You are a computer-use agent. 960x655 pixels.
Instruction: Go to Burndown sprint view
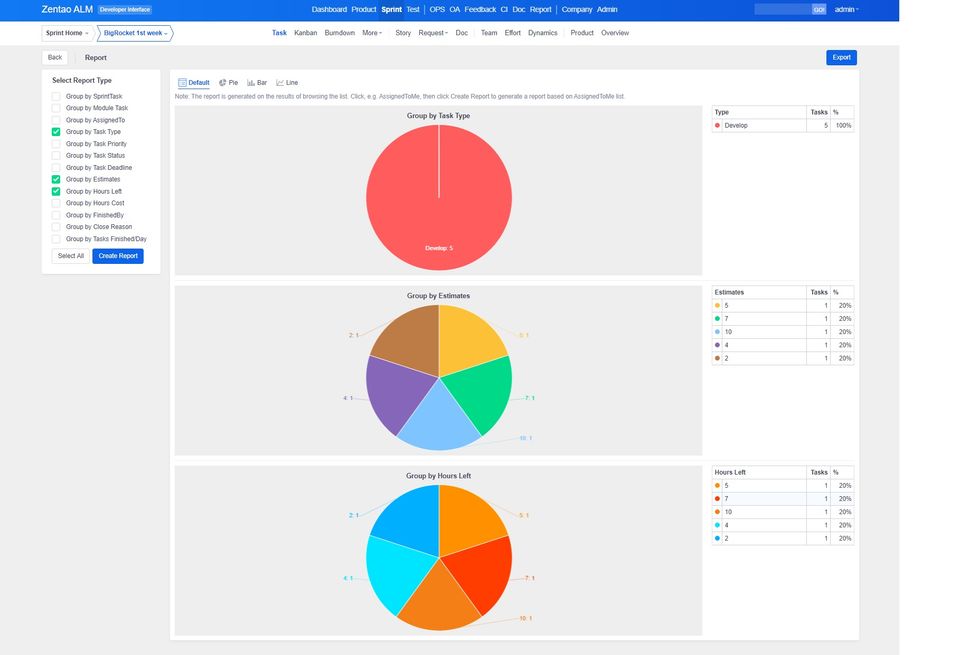click(x=340, y=33)
